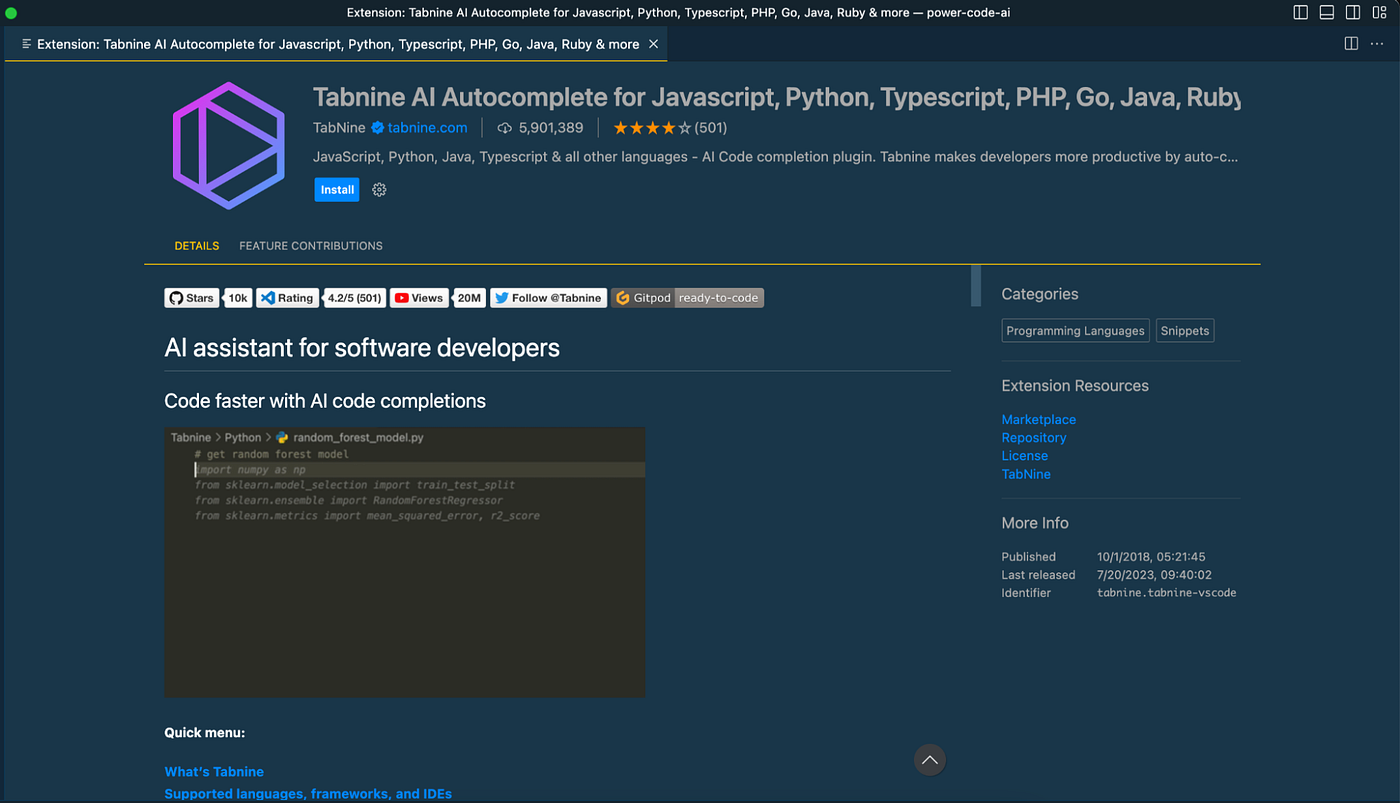Click the Gitpod ready-to-code badge
This screenshot has width=1400, height=803.
pos(688,298)
